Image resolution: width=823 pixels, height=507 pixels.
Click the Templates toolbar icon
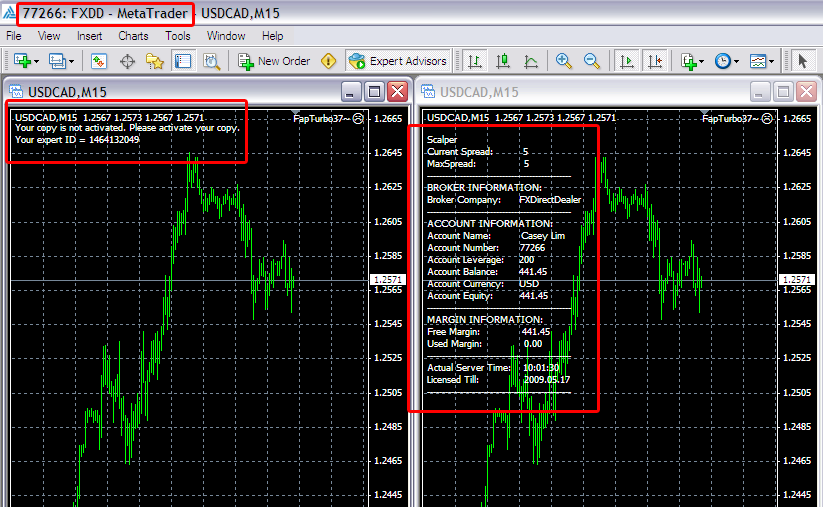(x=758, y=61)
